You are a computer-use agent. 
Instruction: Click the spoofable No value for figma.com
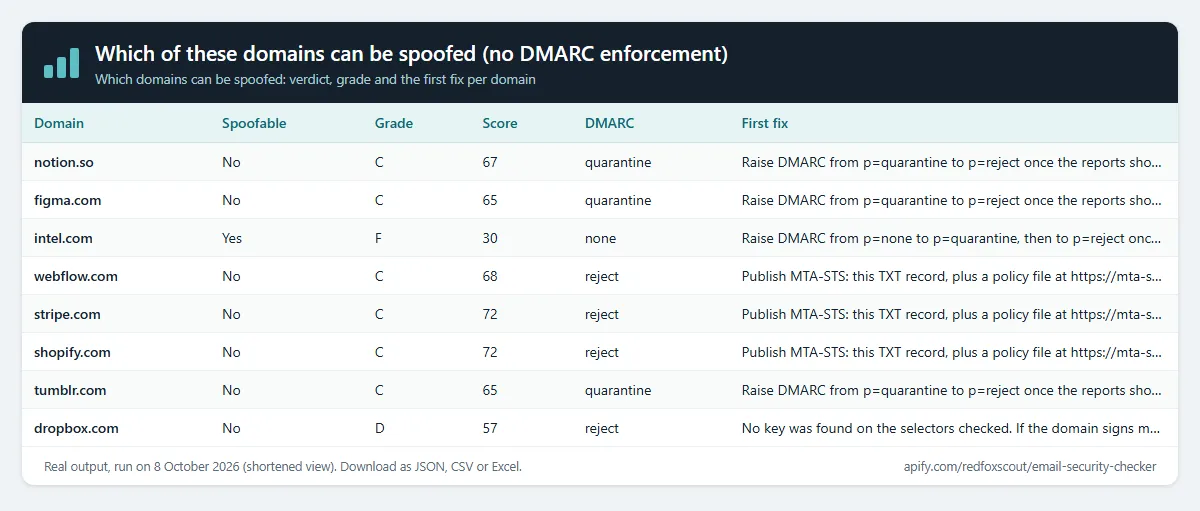(231, 200)
